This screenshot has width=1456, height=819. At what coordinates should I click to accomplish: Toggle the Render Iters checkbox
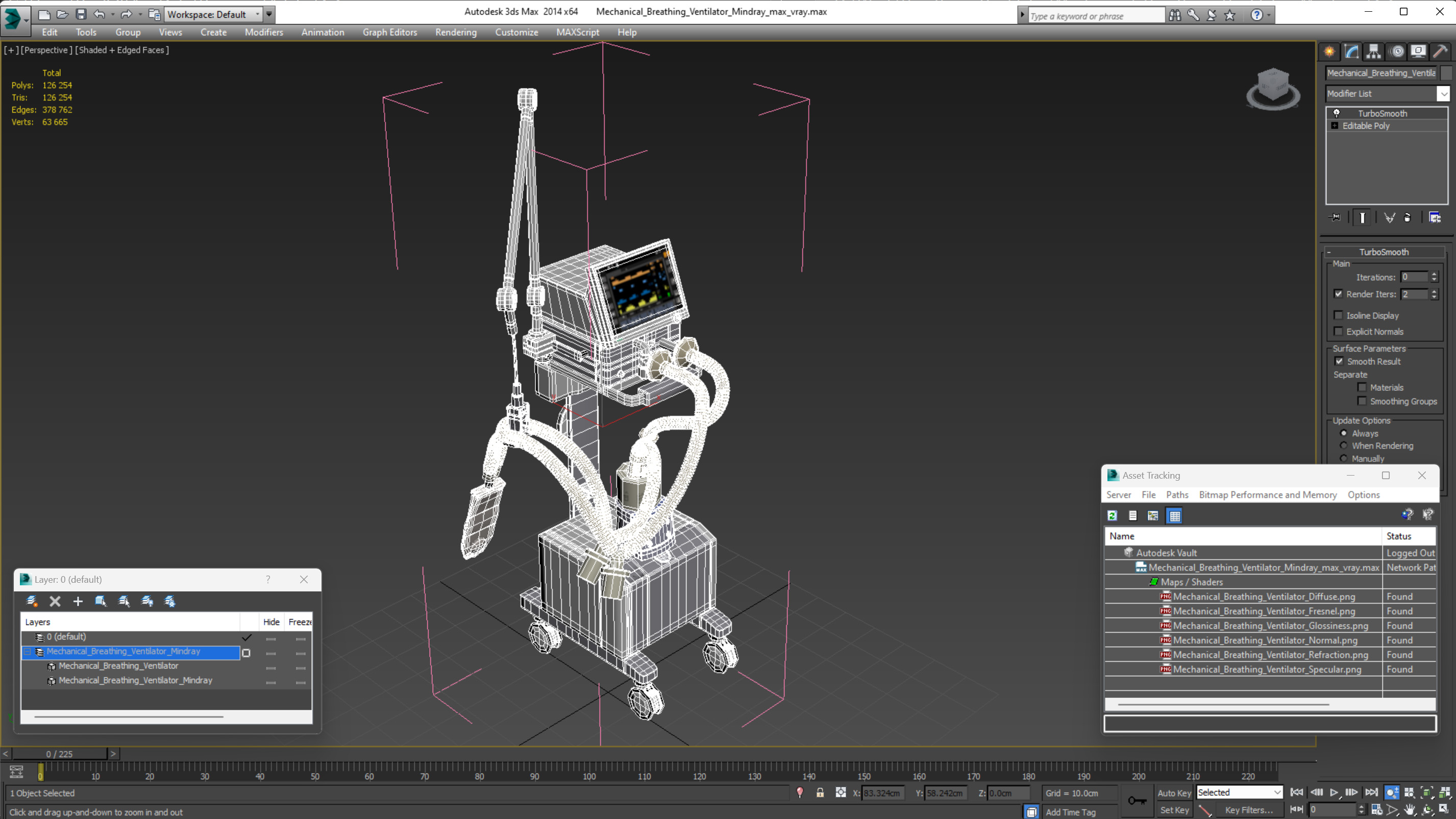click(x=1339, y=294)
